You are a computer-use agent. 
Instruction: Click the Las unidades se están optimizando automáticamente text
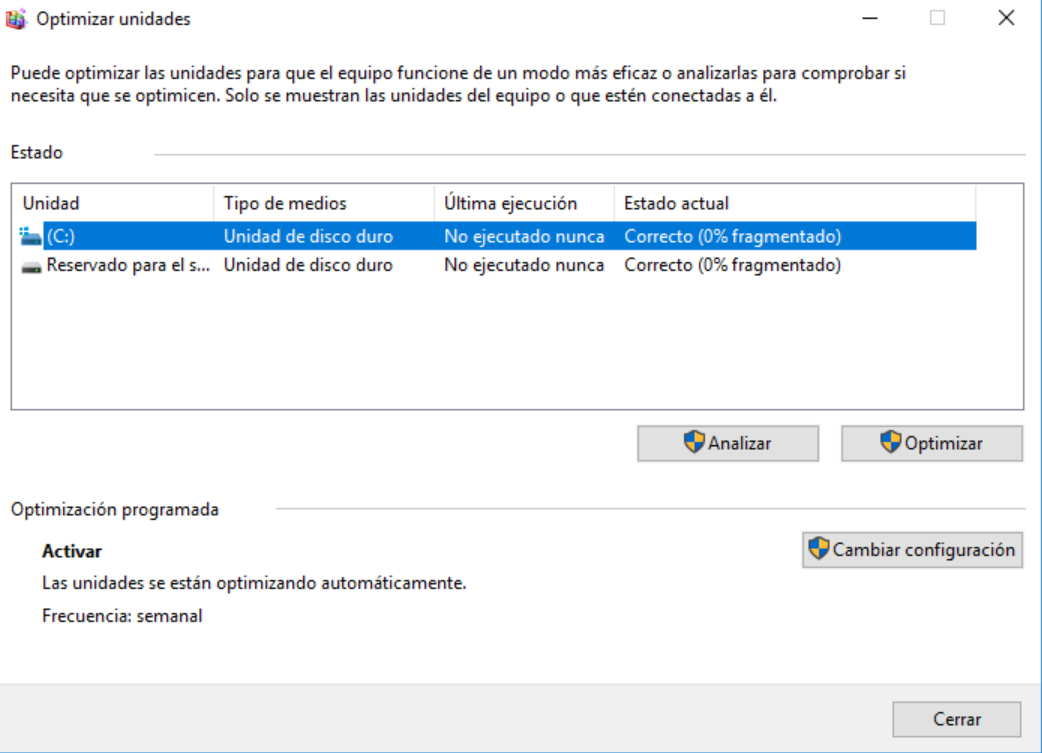[x=254, y=583]
